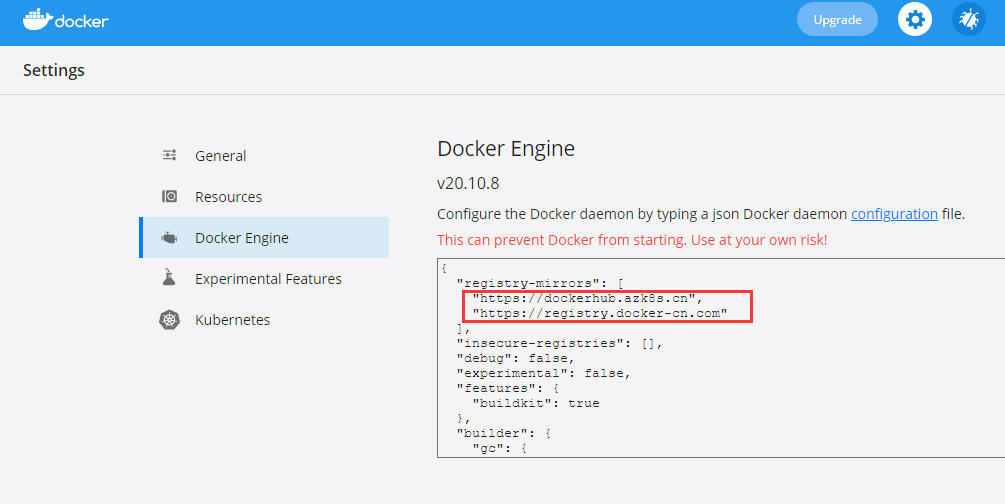The width and height of the screenshot is (1005, 504).
Task: Open the General settings tab
Action: [264, 156]
